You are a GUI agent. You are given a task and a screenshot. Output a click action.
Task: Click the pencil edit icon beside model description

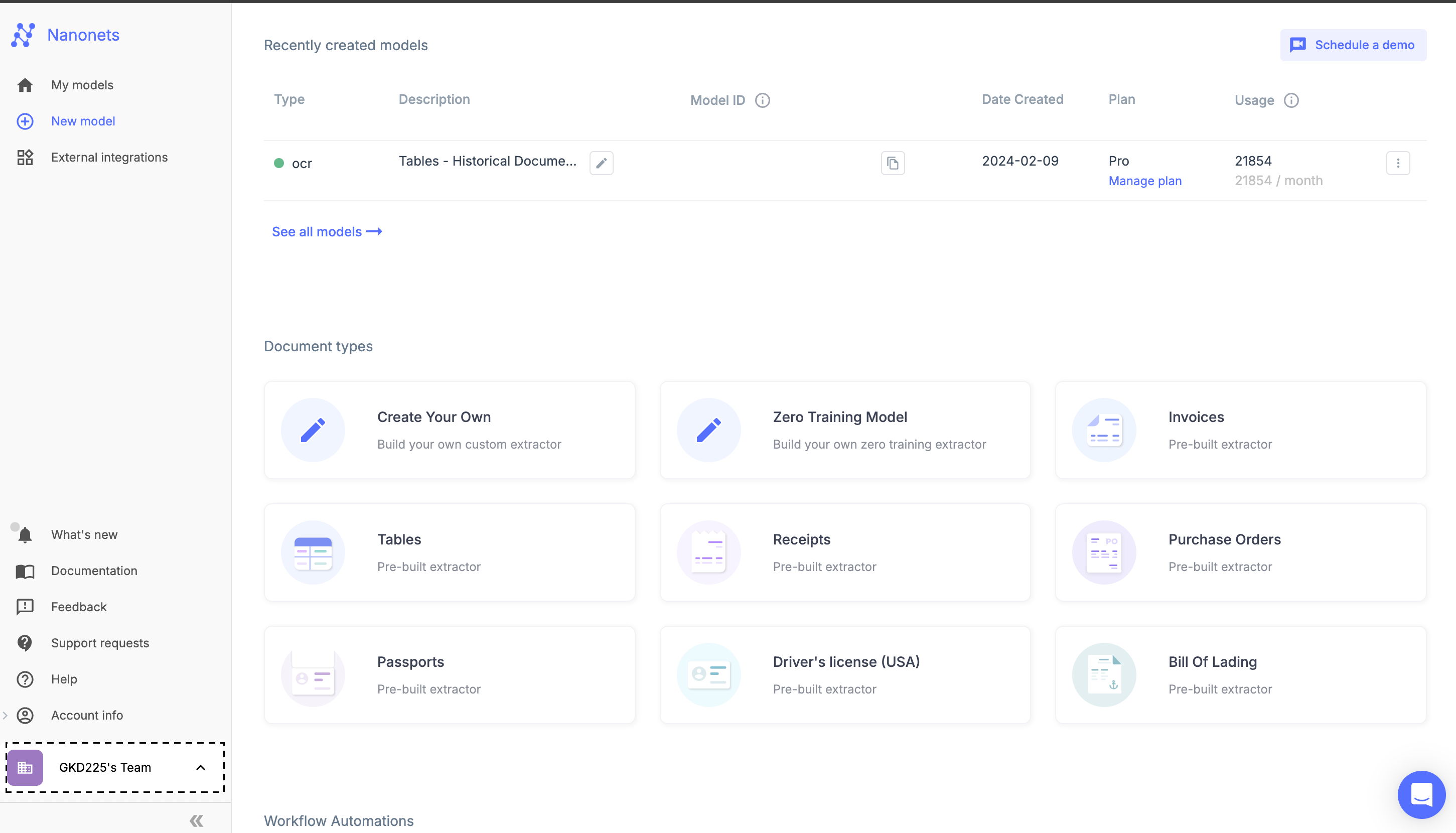pyautogui.click(x=601, y=163)
